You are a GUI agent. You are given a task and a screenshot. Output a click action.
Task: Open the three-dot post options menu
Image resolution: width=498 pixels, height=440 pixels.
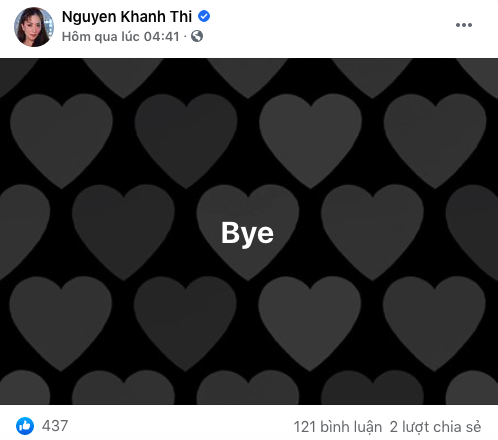[x=464, y=25]
